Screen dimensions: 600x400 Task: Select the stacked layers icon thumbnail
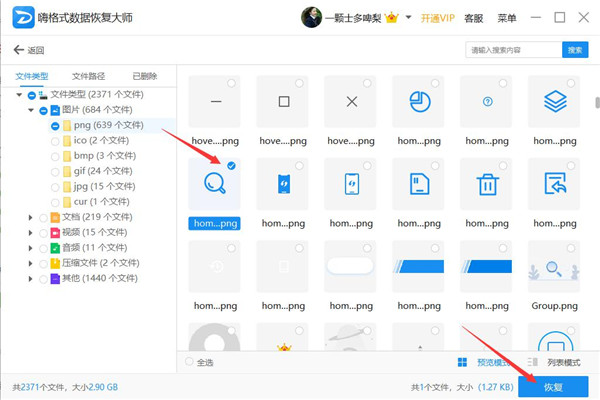555,101
